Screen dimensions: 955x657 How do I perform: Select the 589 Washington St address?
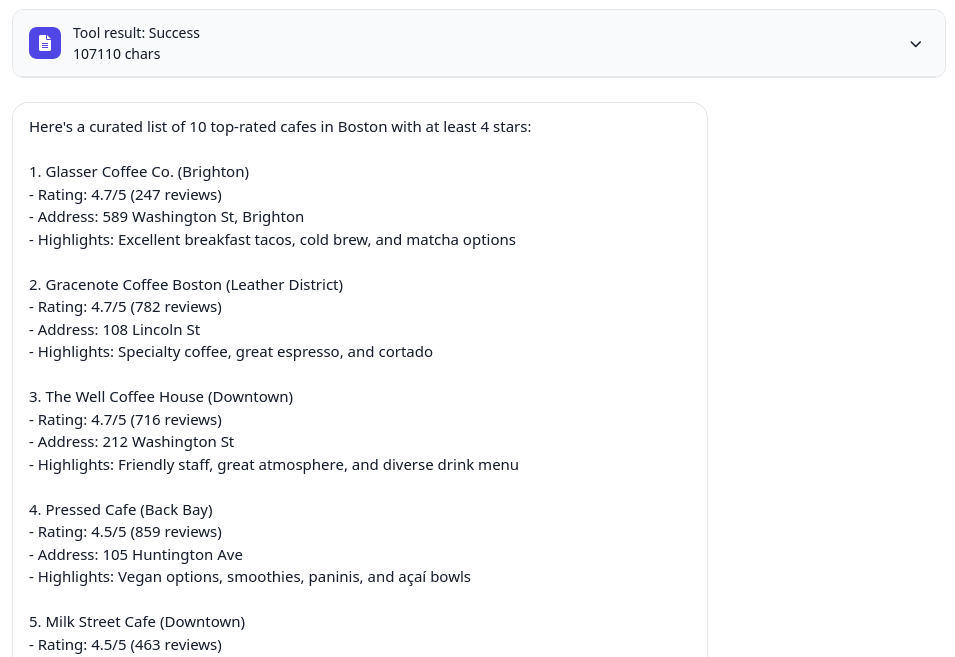click(166, 216)
